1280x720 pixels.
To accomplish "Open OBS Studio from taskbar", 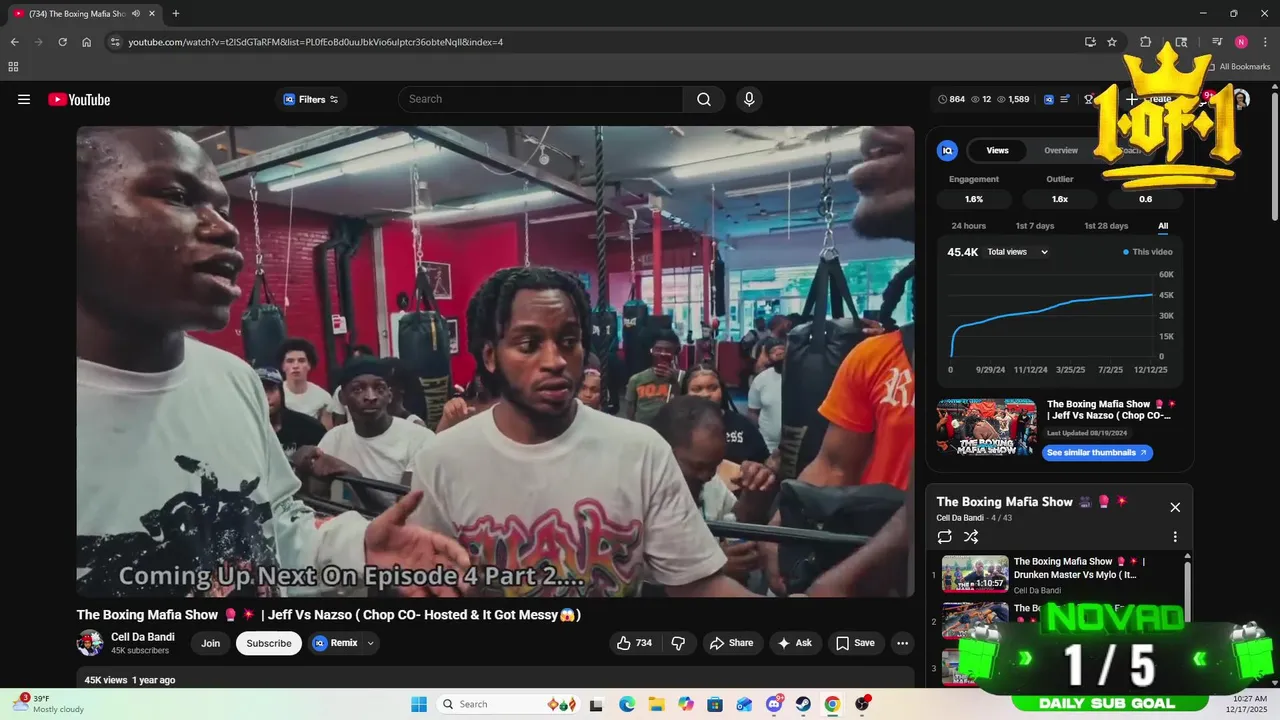I will point(862,704).
